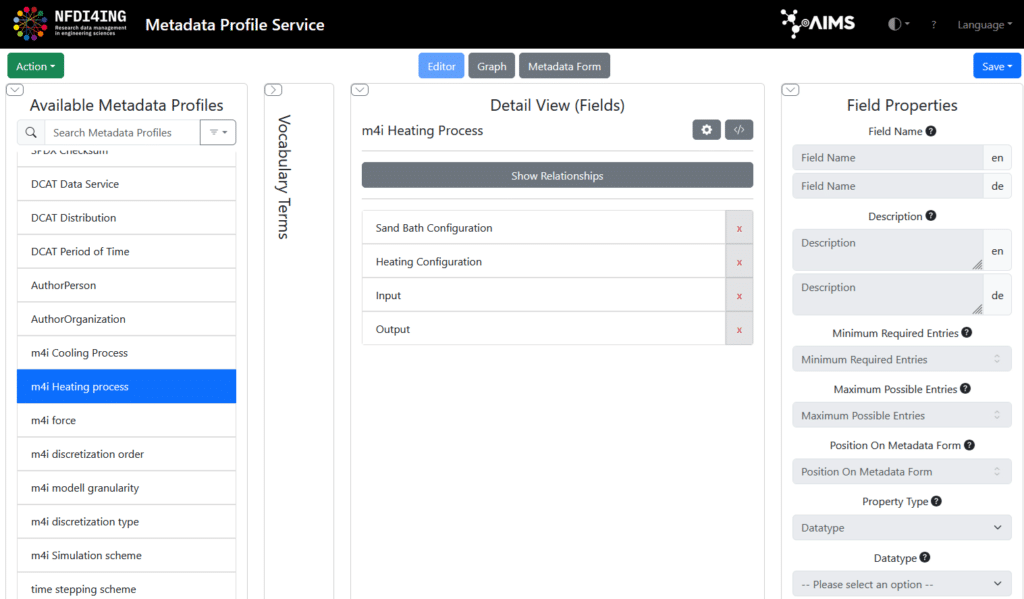The width and height of the screenshot is (1024, 599).
Task: Collapse the Available Metadata Profiles panel
Action: pyautogui.click(x=15, y=90)
